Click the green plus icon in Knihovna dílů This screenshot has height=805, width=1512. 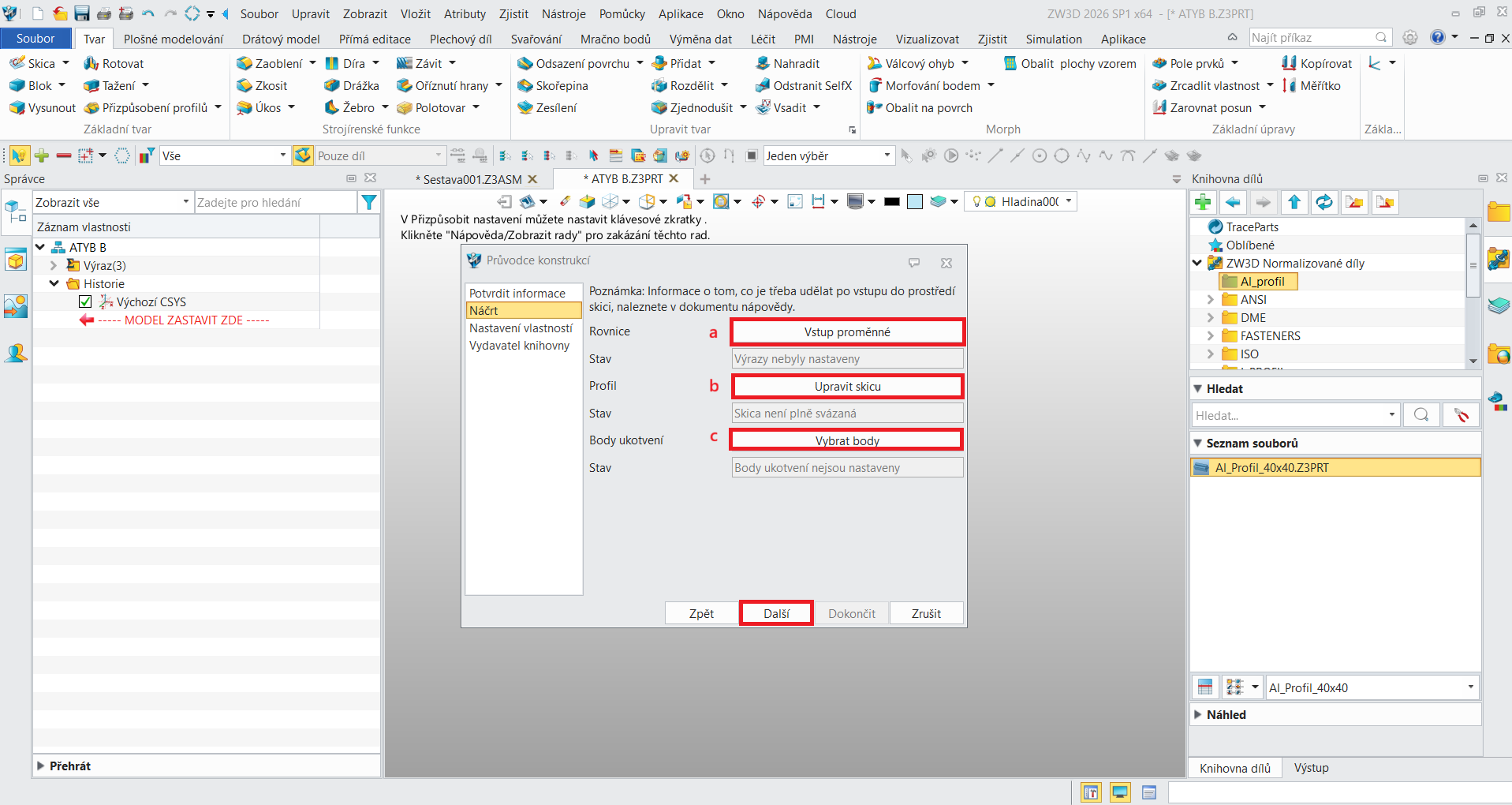click(1203, 202)
